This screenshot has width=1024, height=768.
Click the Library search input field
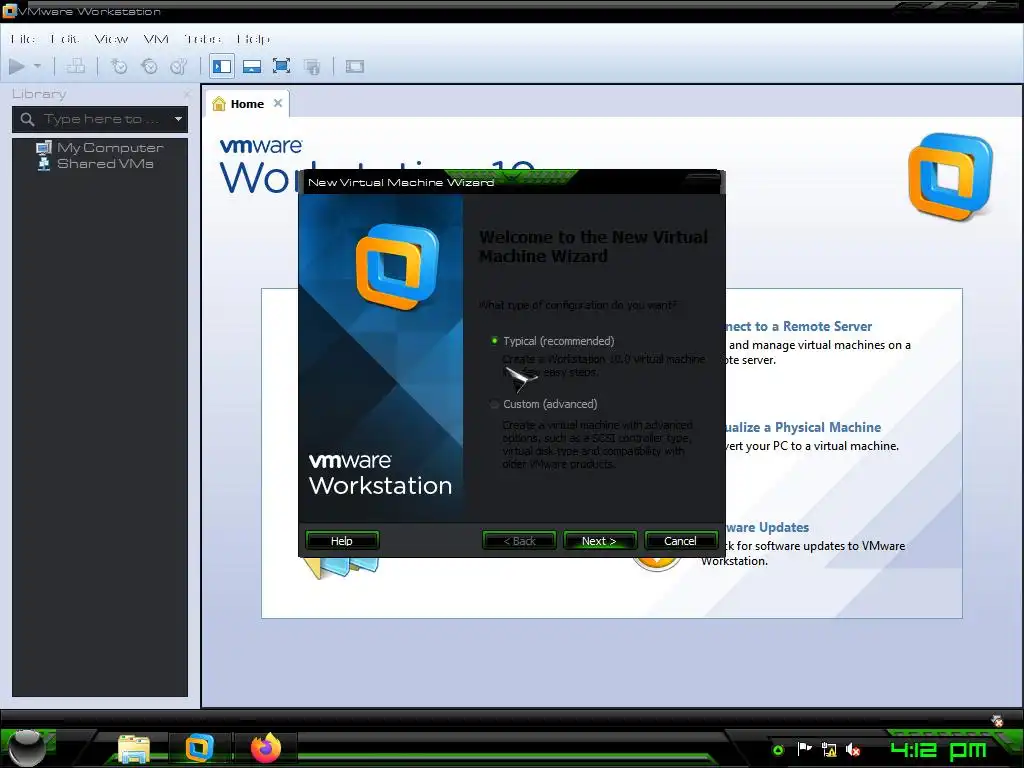[101, 119]
